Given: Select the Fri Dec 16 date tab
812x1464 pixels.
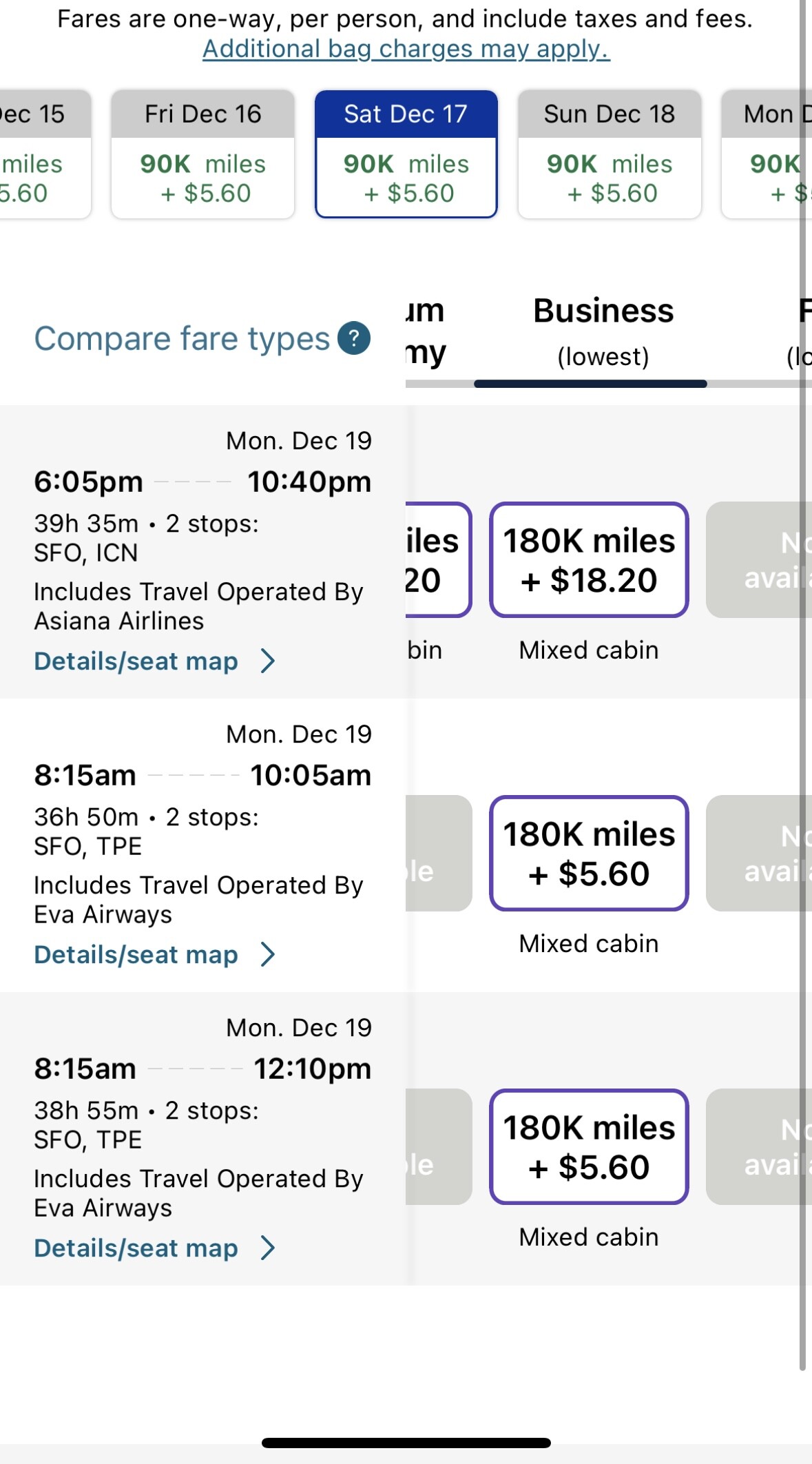Looking at the screenshot, I should pos(203,154).
